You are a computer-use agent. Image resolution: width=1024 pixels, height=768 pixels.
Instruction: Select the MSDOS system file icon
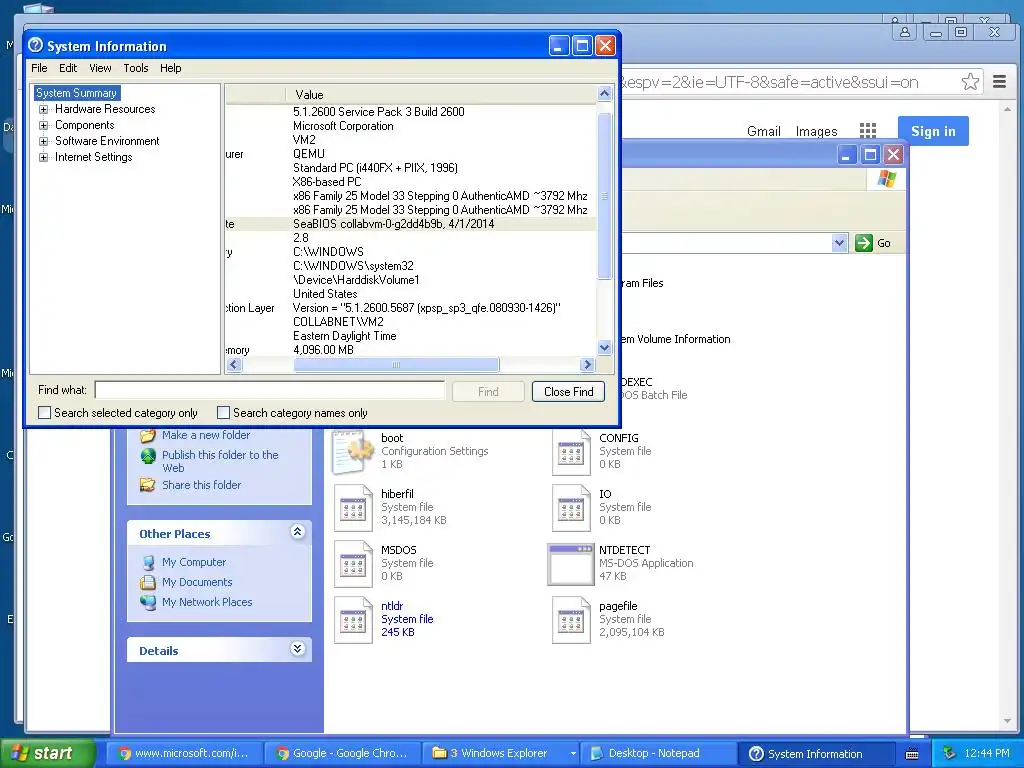pyautogui.click(x=353, y=564)
